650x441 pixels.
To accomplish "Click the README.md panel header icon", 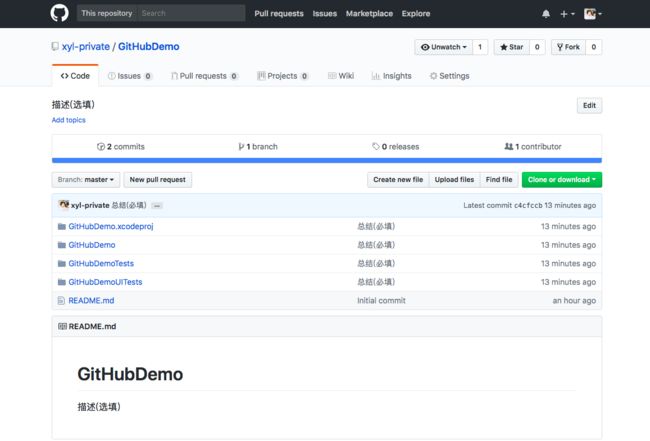I will tap(62, 326).
